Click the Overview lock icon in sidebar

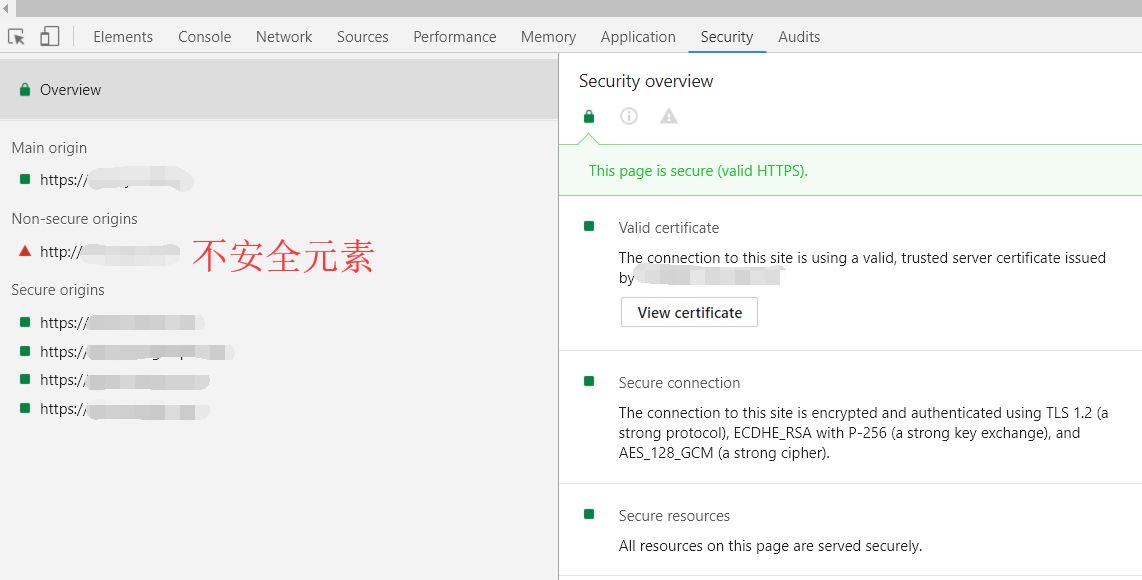click(x=25, y=90)
